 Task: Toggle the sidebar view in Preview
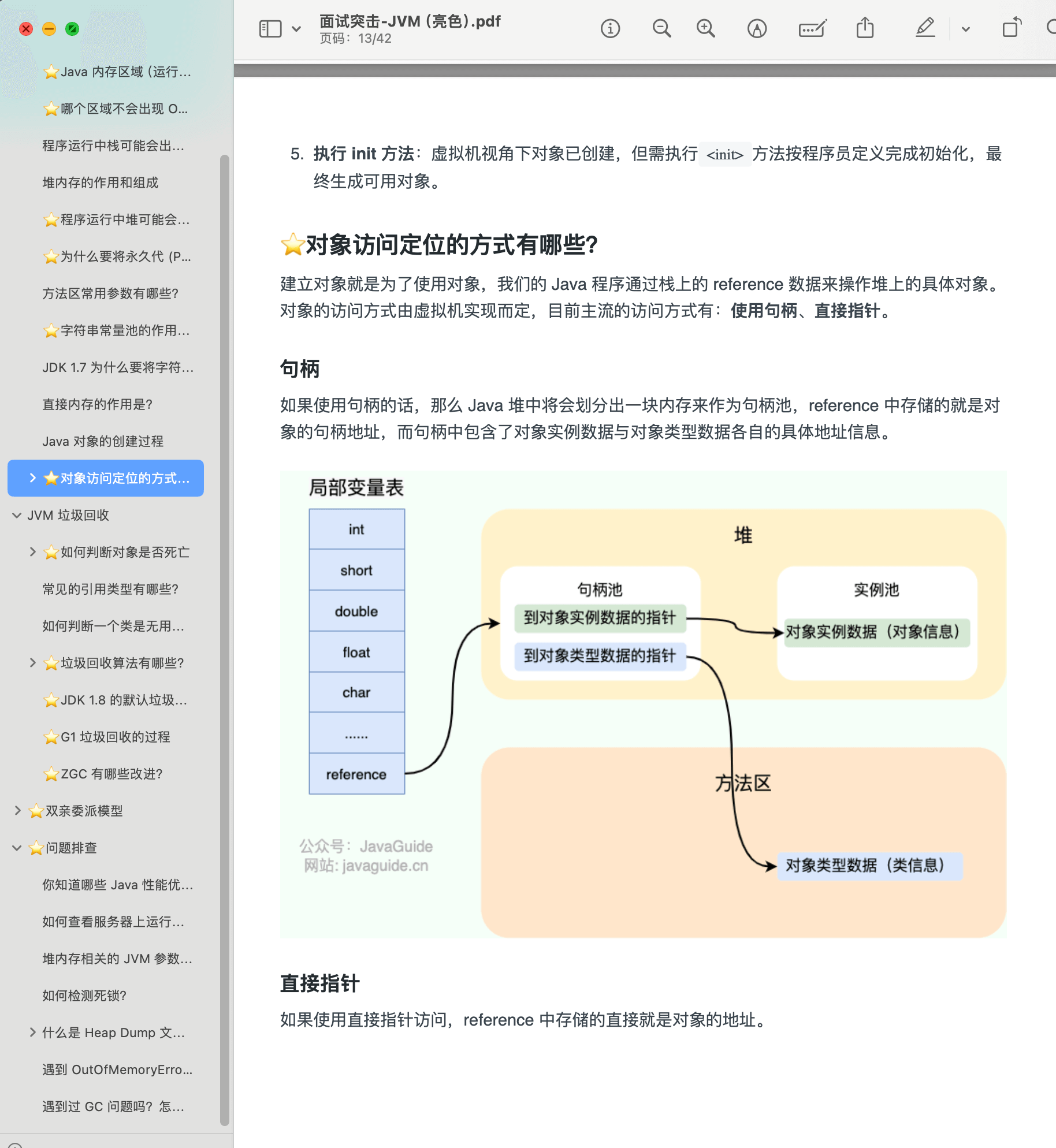tap(270, 28)
